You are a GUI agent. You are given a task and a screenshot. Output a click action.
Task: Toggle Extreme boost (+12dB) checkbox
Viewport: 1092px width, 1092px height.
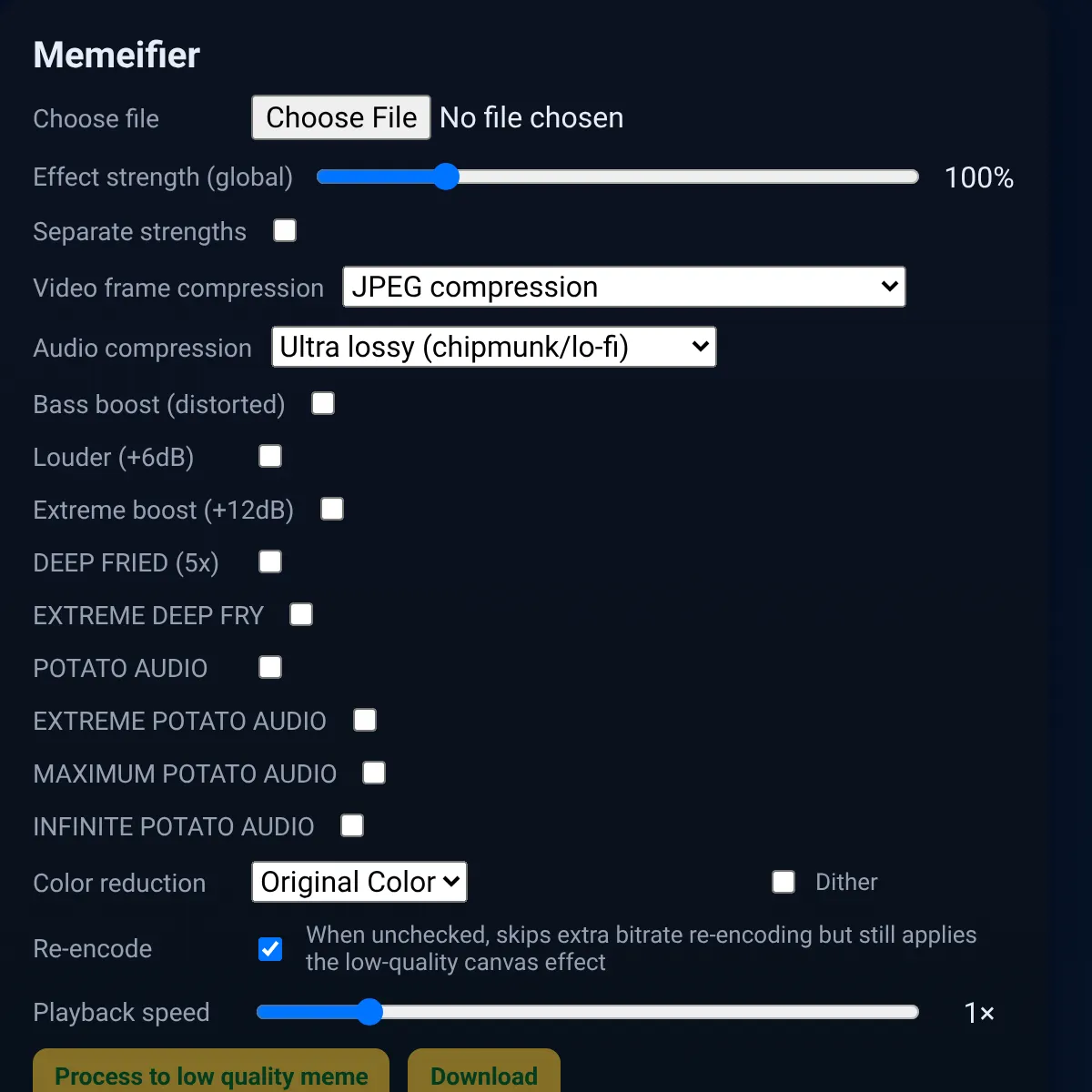[x=332, y=510]
